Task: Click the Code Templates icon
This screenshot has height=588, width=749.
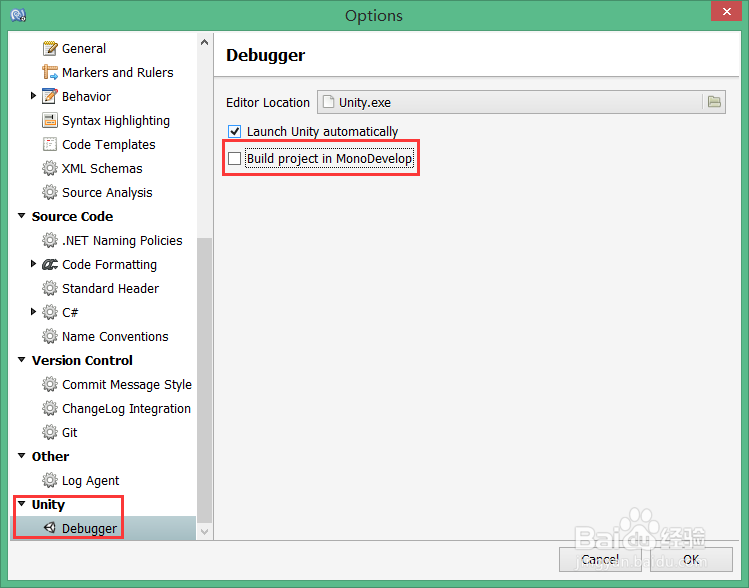Action: click(x=50, y=144)
